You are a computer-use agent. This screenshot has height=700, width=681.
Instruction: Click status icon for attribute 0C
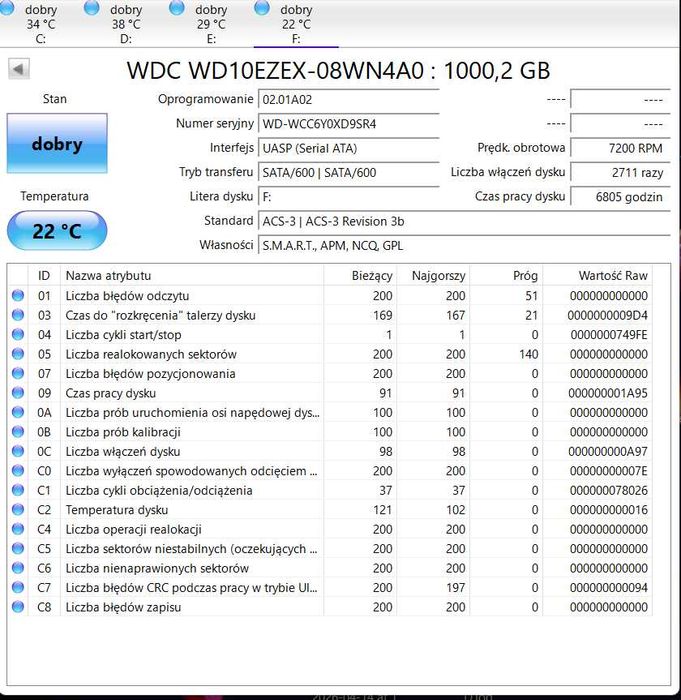point(18,451)
